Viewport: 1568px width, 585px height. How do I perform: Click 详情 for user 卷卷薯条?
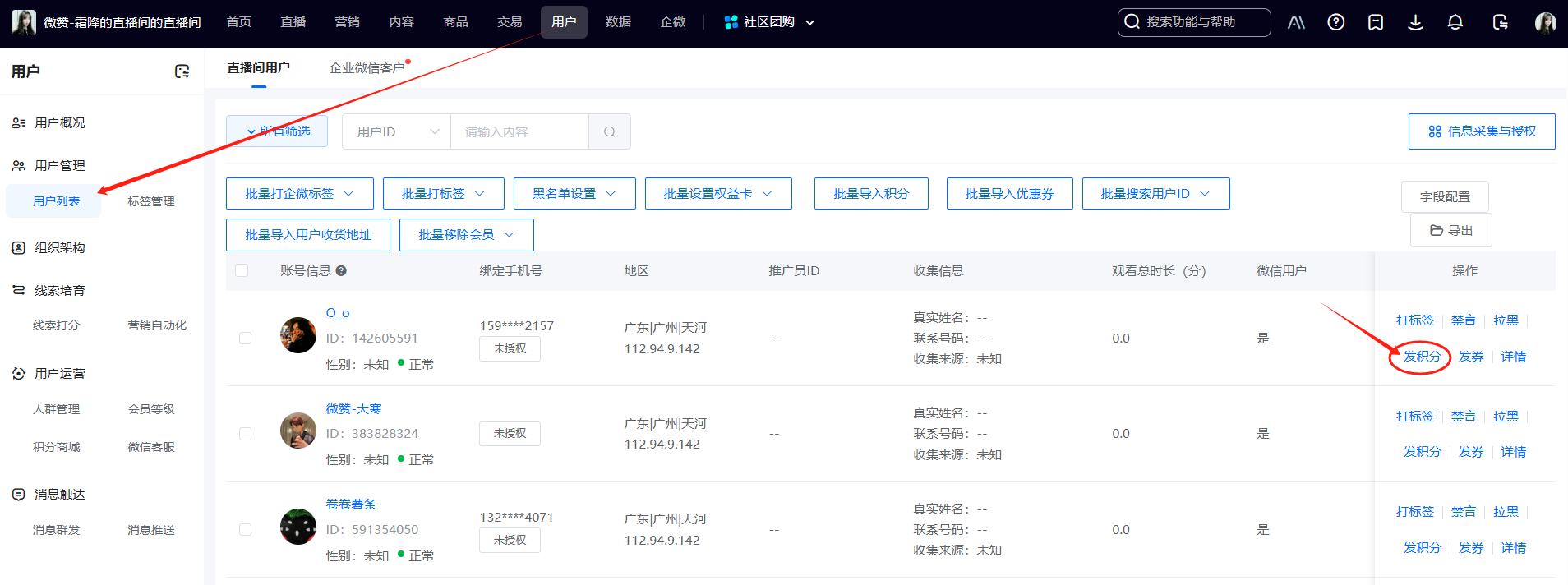(x=1513, y=547)
